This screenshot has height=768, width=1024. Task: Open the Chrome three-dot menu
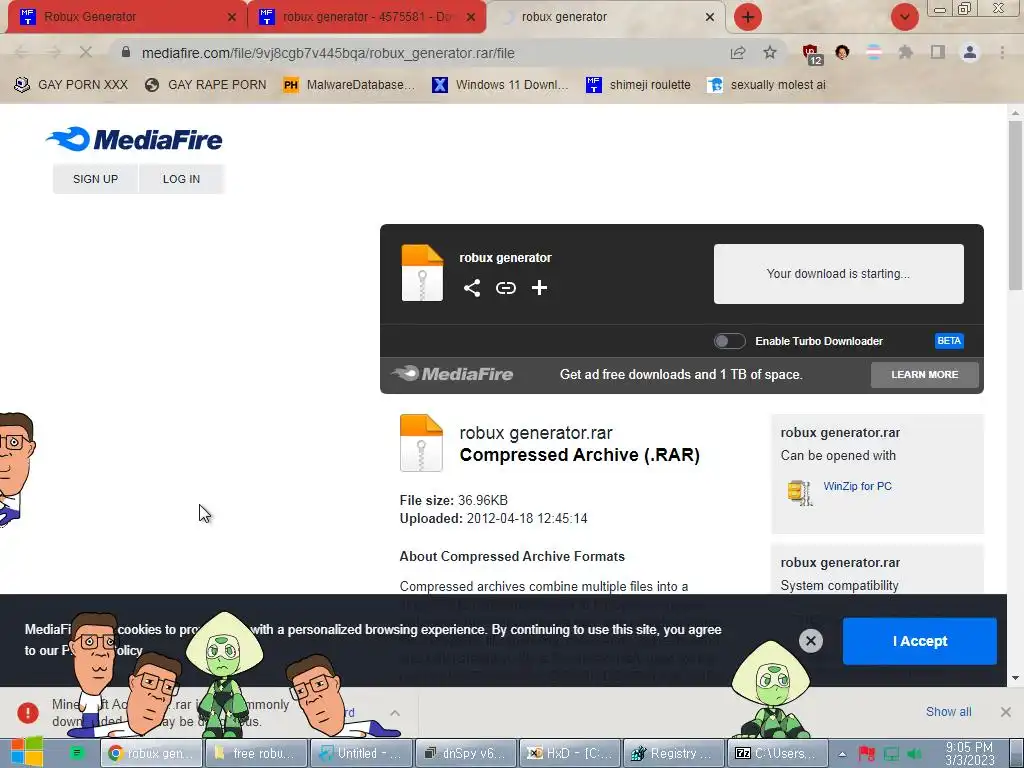(1002, 52)
